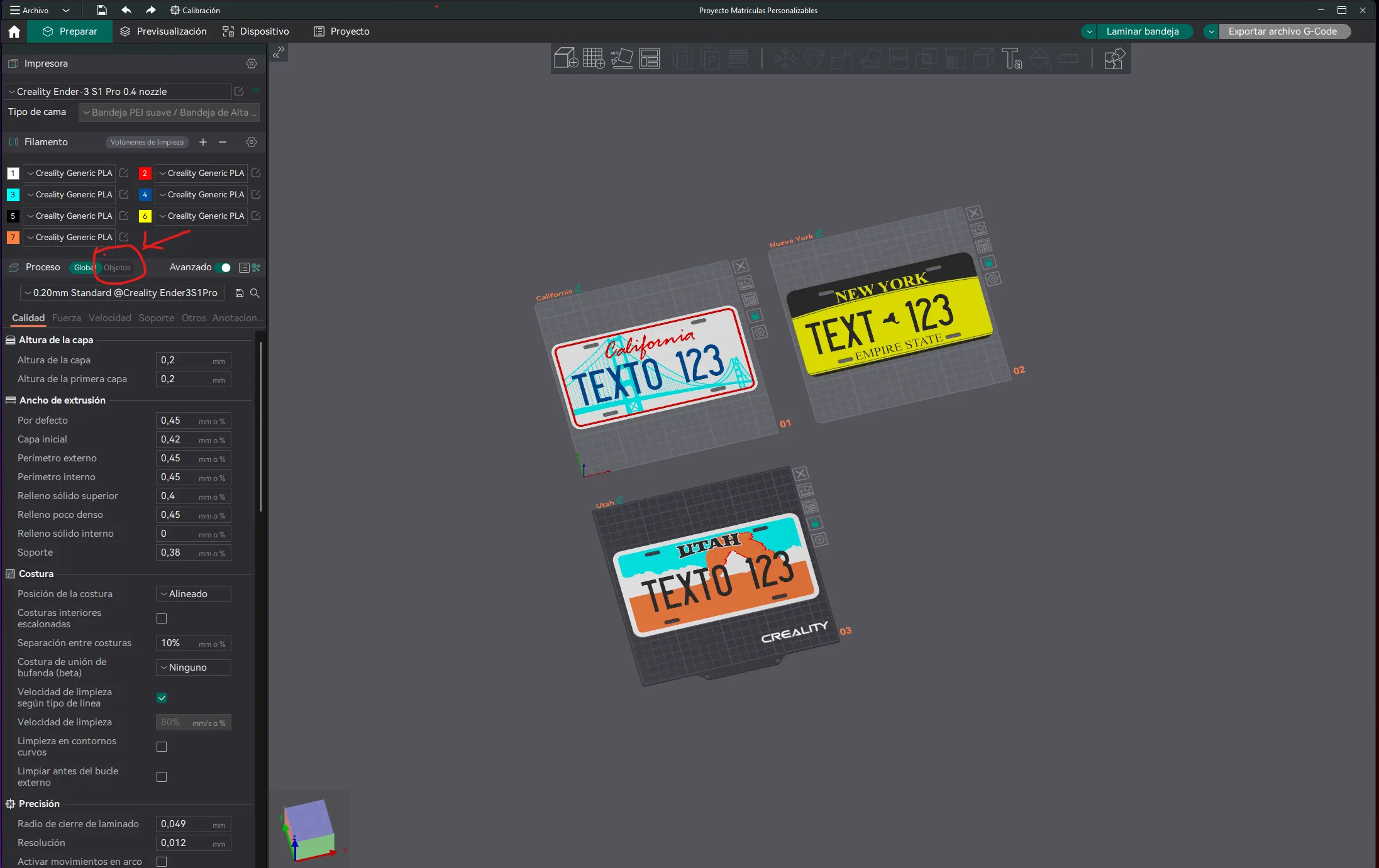Screen dimensions: 1379x868
Task: Click the Redo arrow
Action: coord(150,10)
